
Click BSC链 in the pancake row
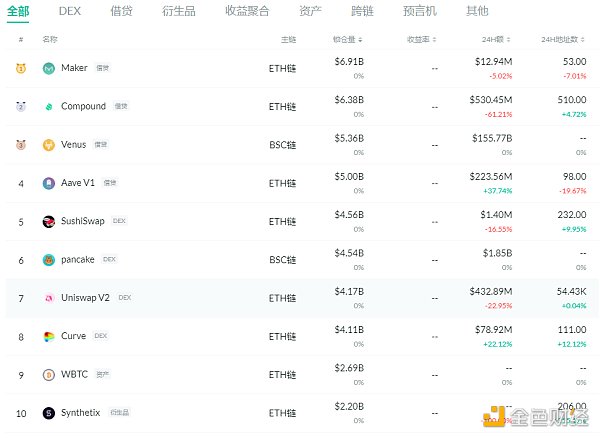click(x=282, y=260)
